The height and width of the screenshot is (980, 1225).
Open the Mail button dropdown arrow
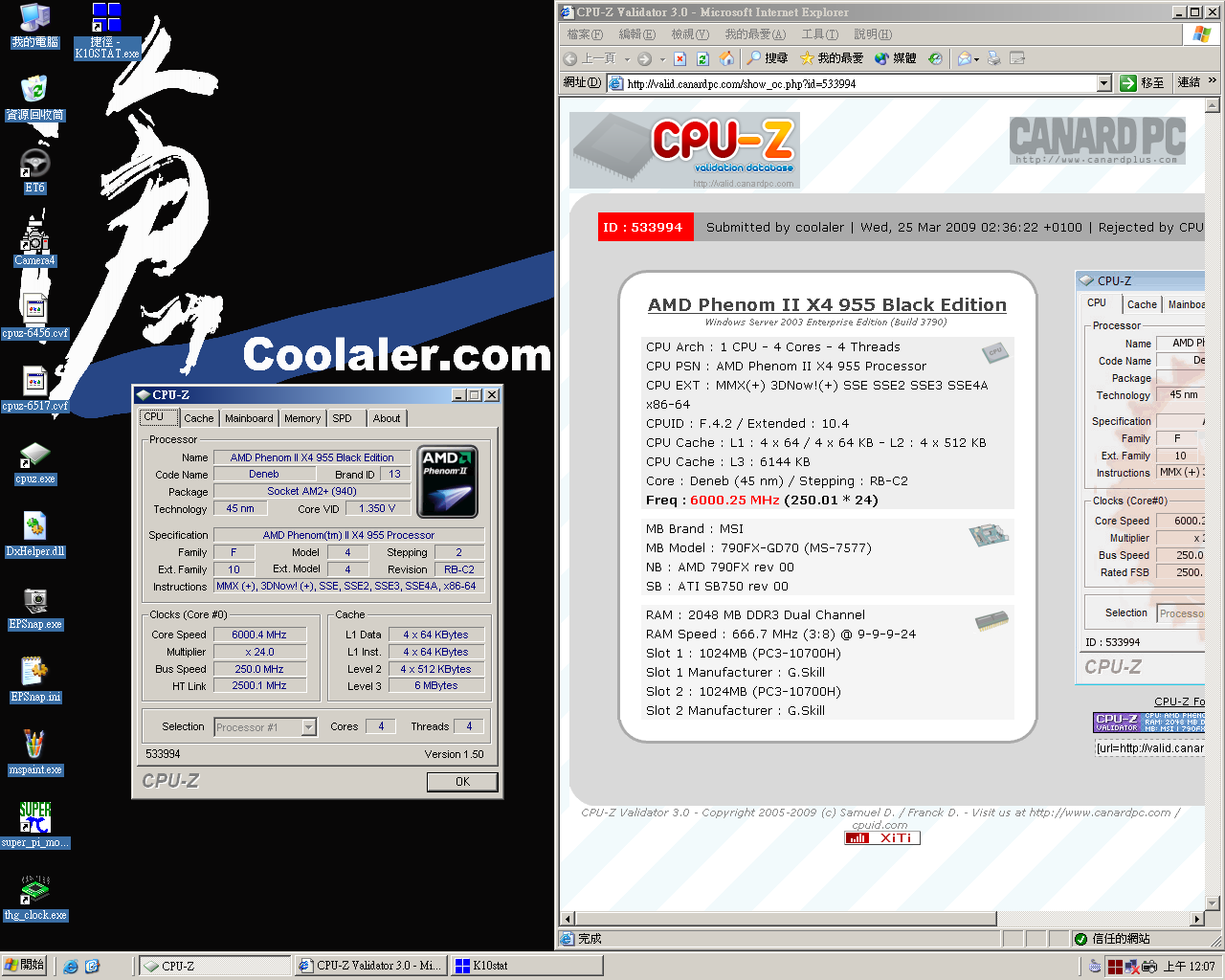tap(976, 59)
